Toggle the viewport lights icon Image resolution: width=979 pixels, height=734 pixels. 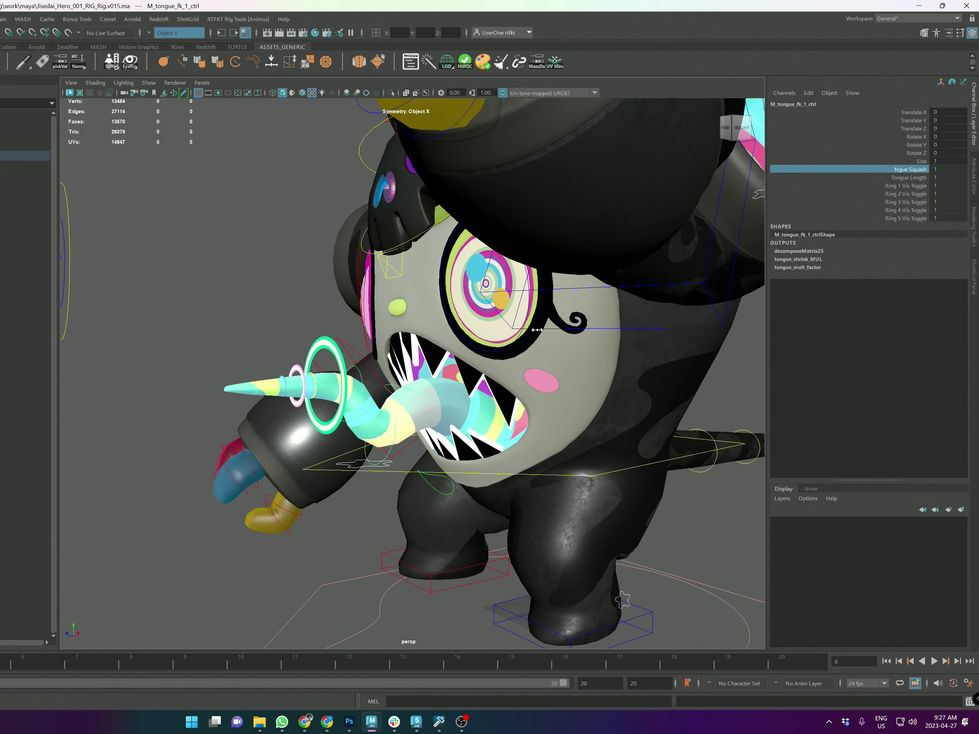click(322, 92)
